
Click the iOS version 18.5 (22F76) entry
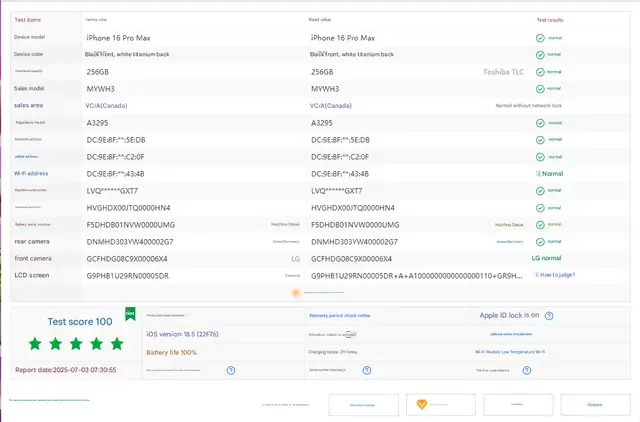[x=182, y=334]
